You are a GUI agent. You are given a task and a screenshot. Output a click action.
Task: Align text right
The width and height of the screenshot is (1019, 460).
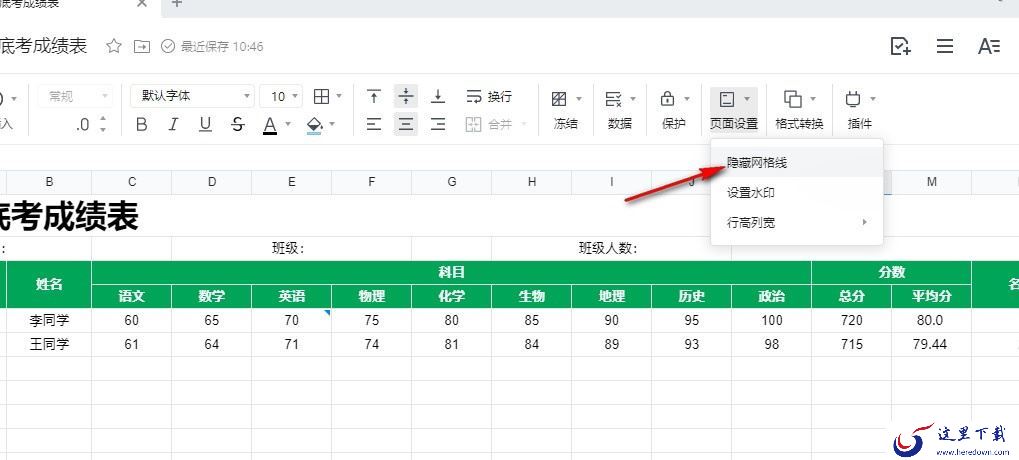[x=438, y=124]
